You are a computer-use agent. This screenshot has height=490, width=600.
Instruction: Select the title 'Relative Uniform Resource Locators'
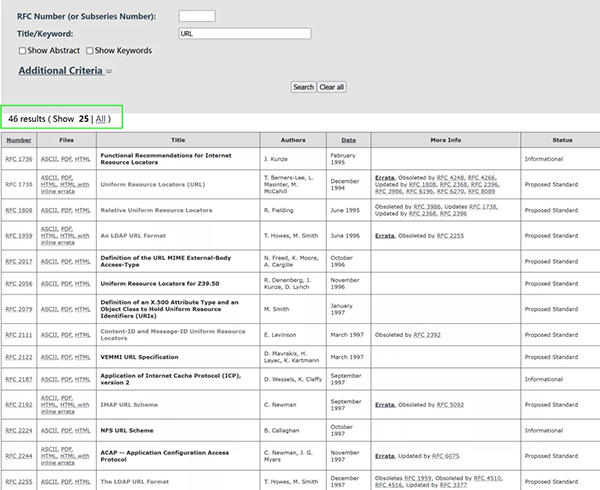click(156, 210)
